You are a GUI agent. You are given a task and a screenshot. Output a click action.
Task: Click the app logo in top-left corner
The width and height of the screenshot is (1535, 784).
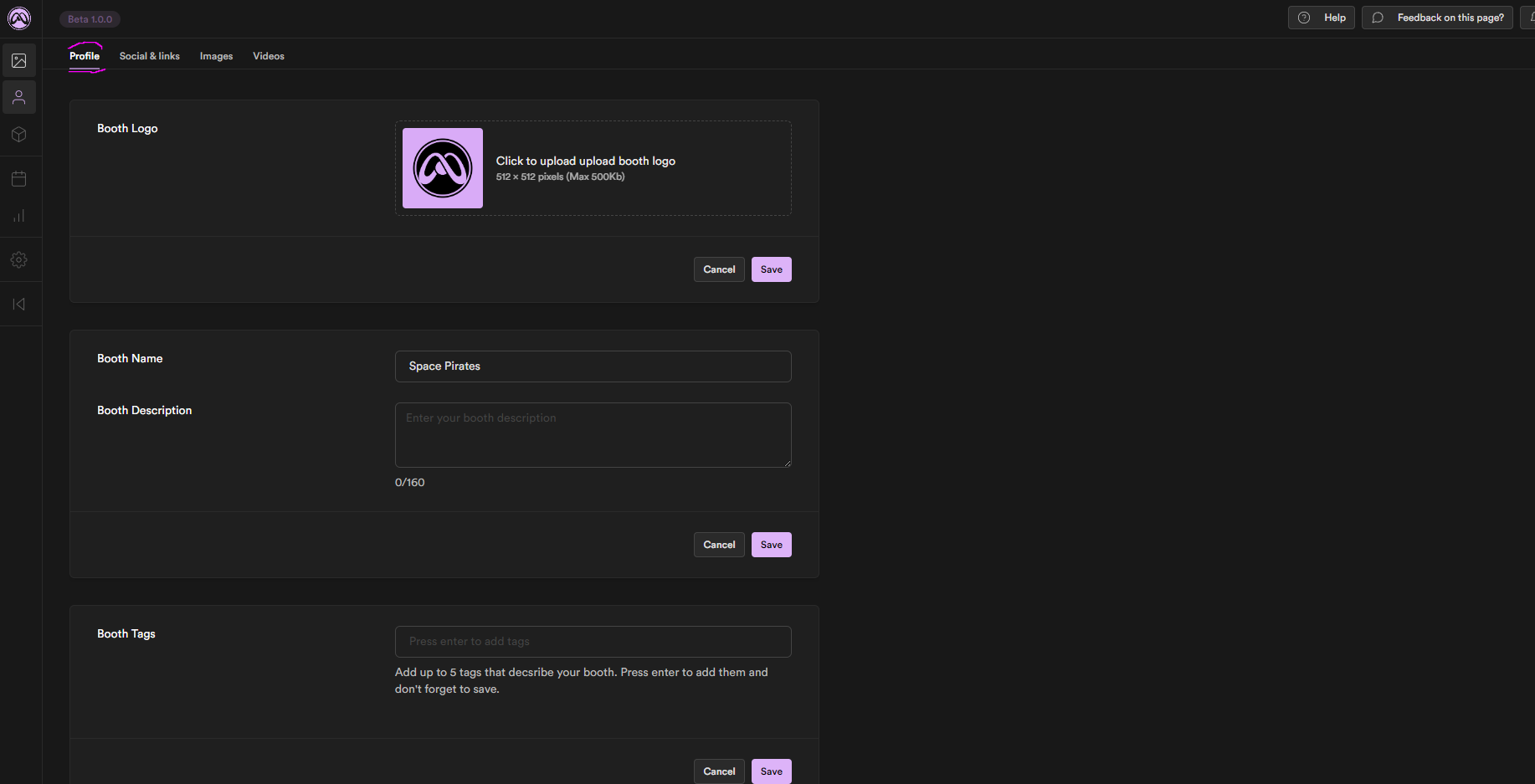[x=19, y=18]
